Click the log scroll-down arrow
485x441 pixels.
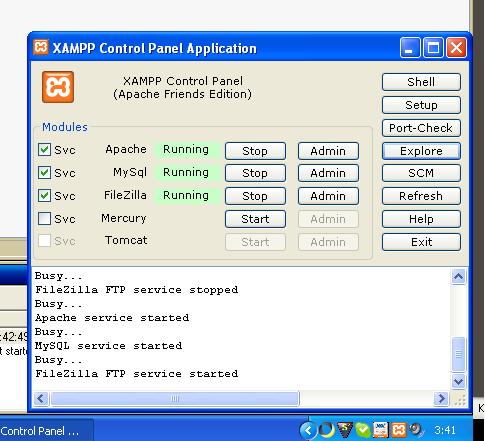coord(459,381)
